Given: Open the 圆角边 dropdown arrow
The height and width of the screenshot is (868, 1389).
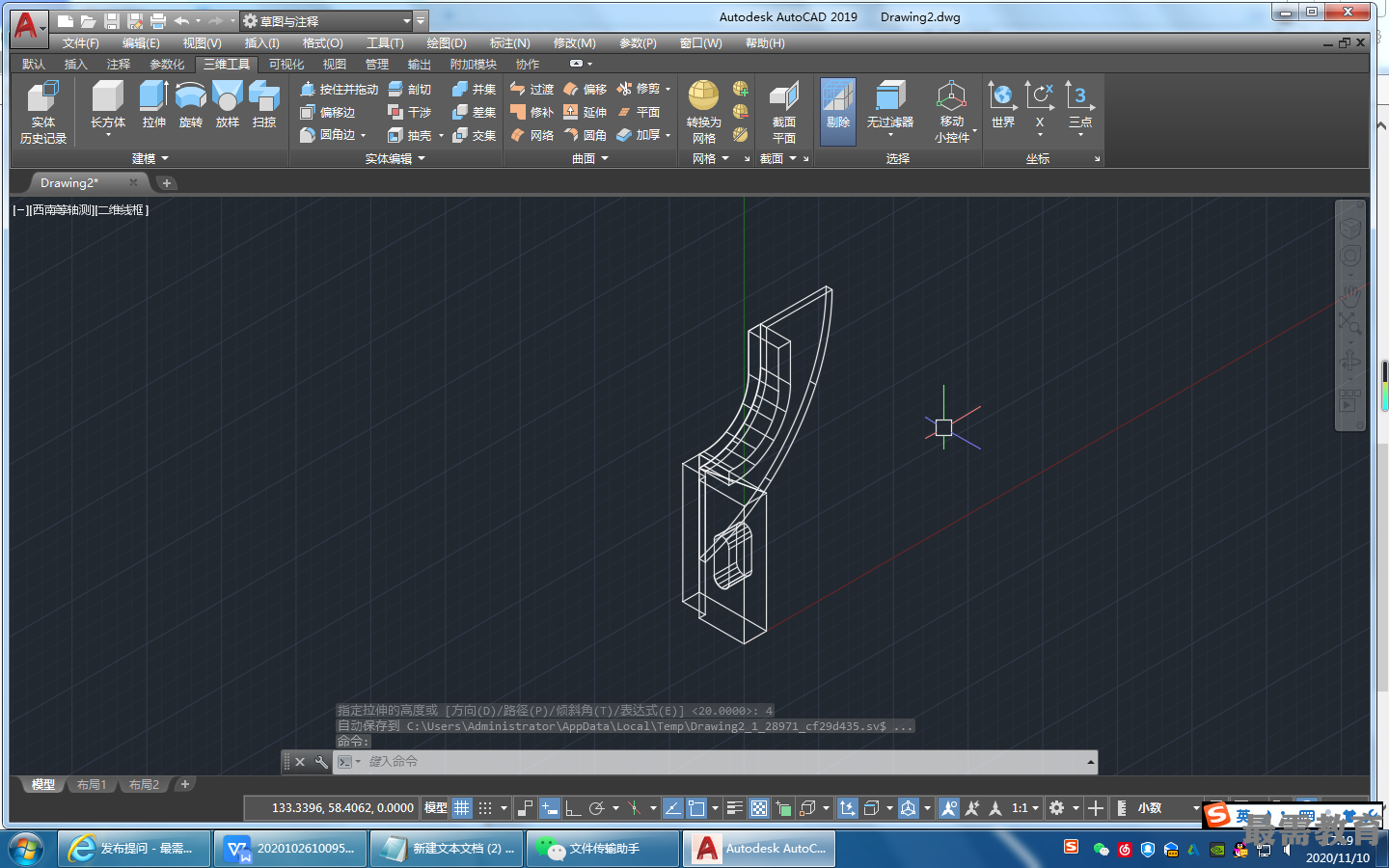Looking at the screenshot, I should 364,136.
